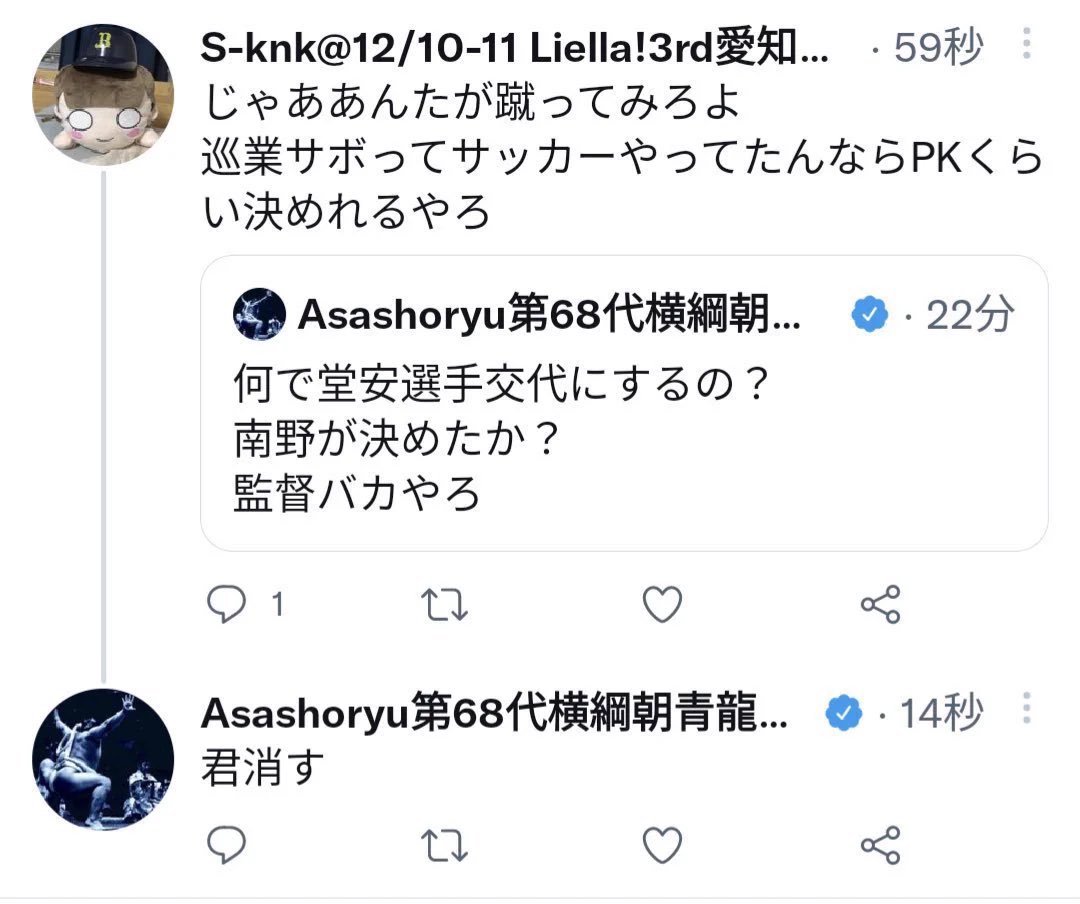Like the 君消す tweet
1080x904 pixels.
pos(662,845)
